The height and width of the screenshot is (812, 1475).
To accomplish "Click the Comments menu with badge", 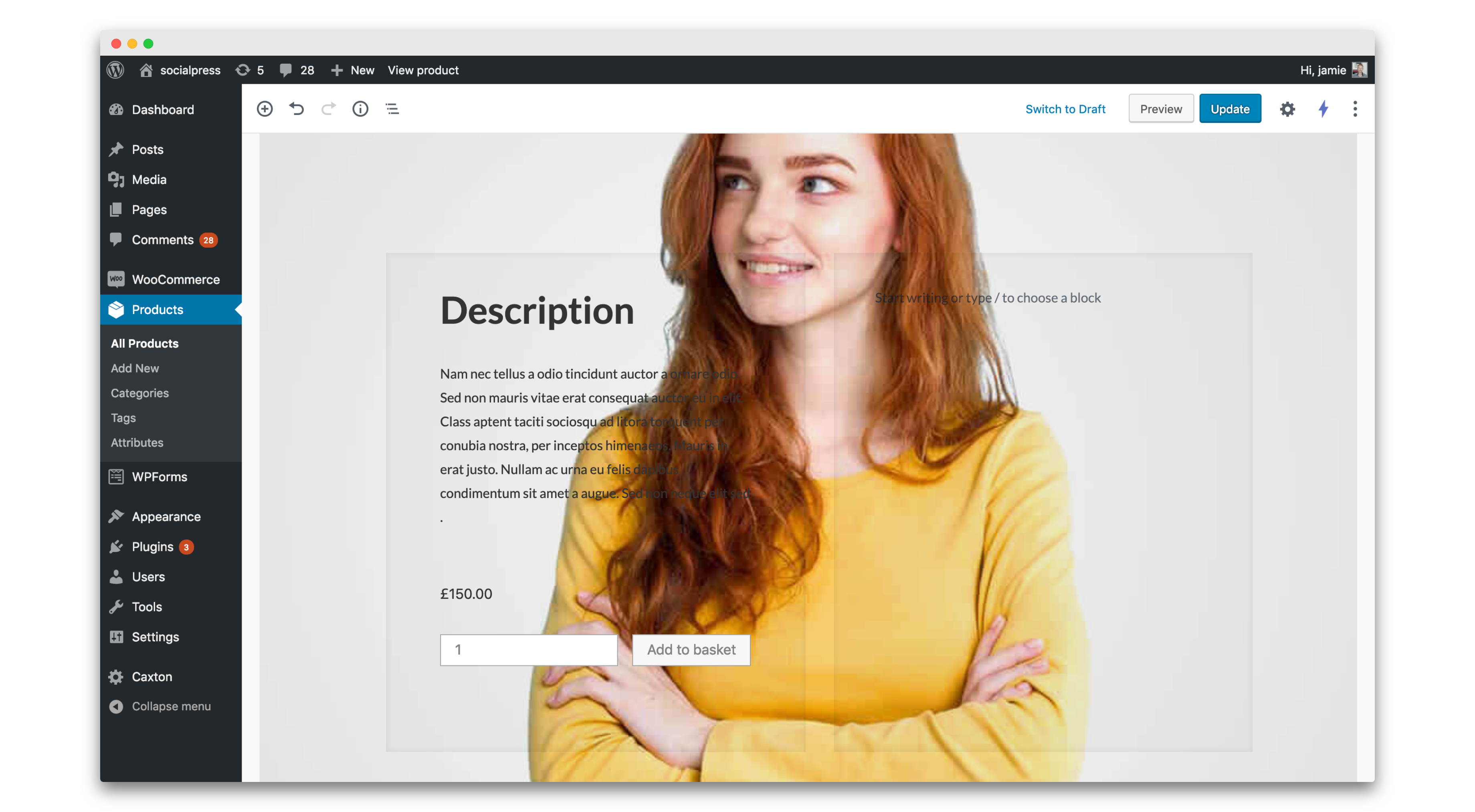I will point(163,240).
